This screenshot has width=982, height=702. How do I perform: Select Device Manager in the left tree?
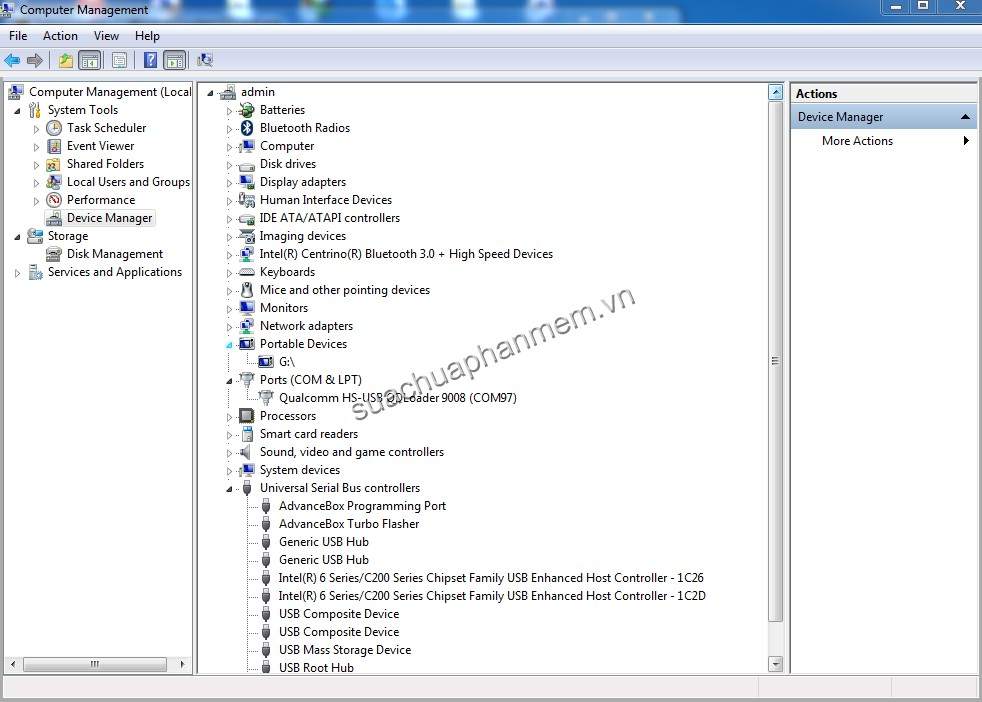click(x=110, y=218)
